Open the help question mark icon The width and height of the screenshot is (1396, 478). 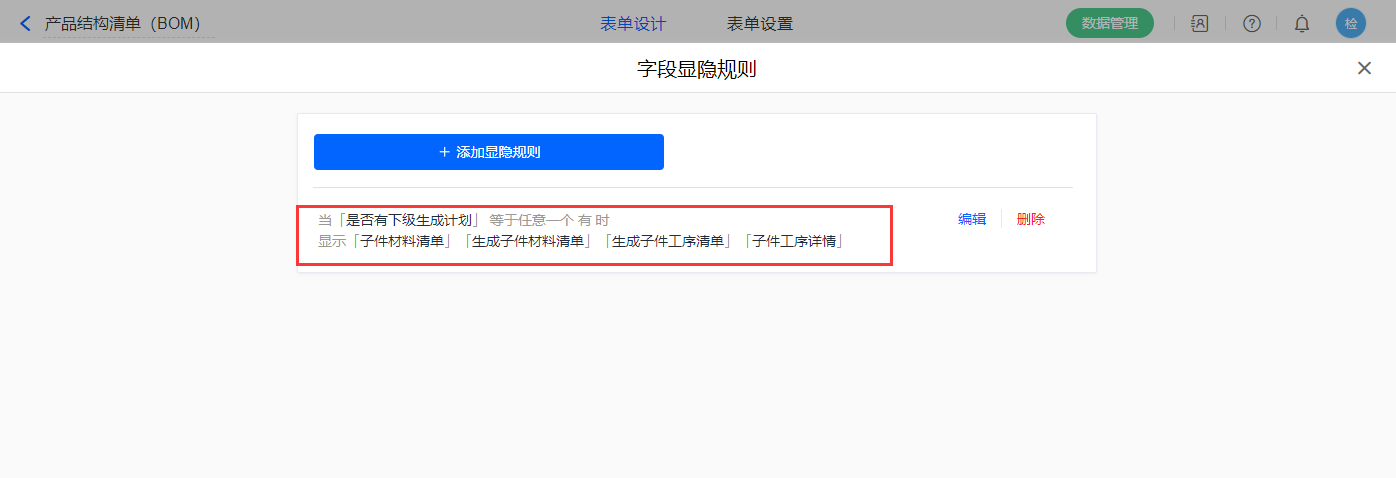pyautogui.click(x=1251, y=23)
